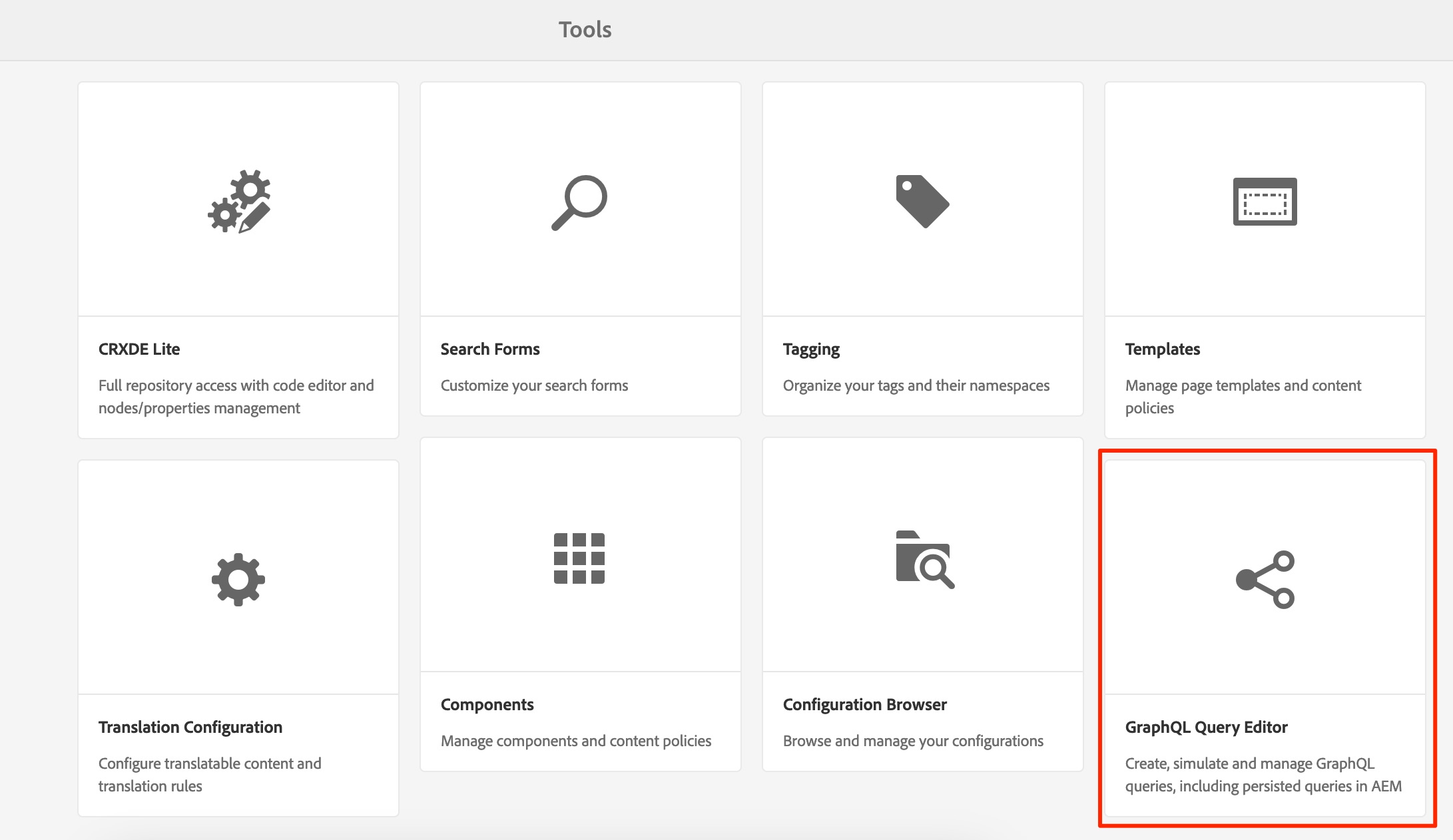This screenshot has height=840, width=1453.
Task: Click the Components grid icon
Action: tap(579, 558)
